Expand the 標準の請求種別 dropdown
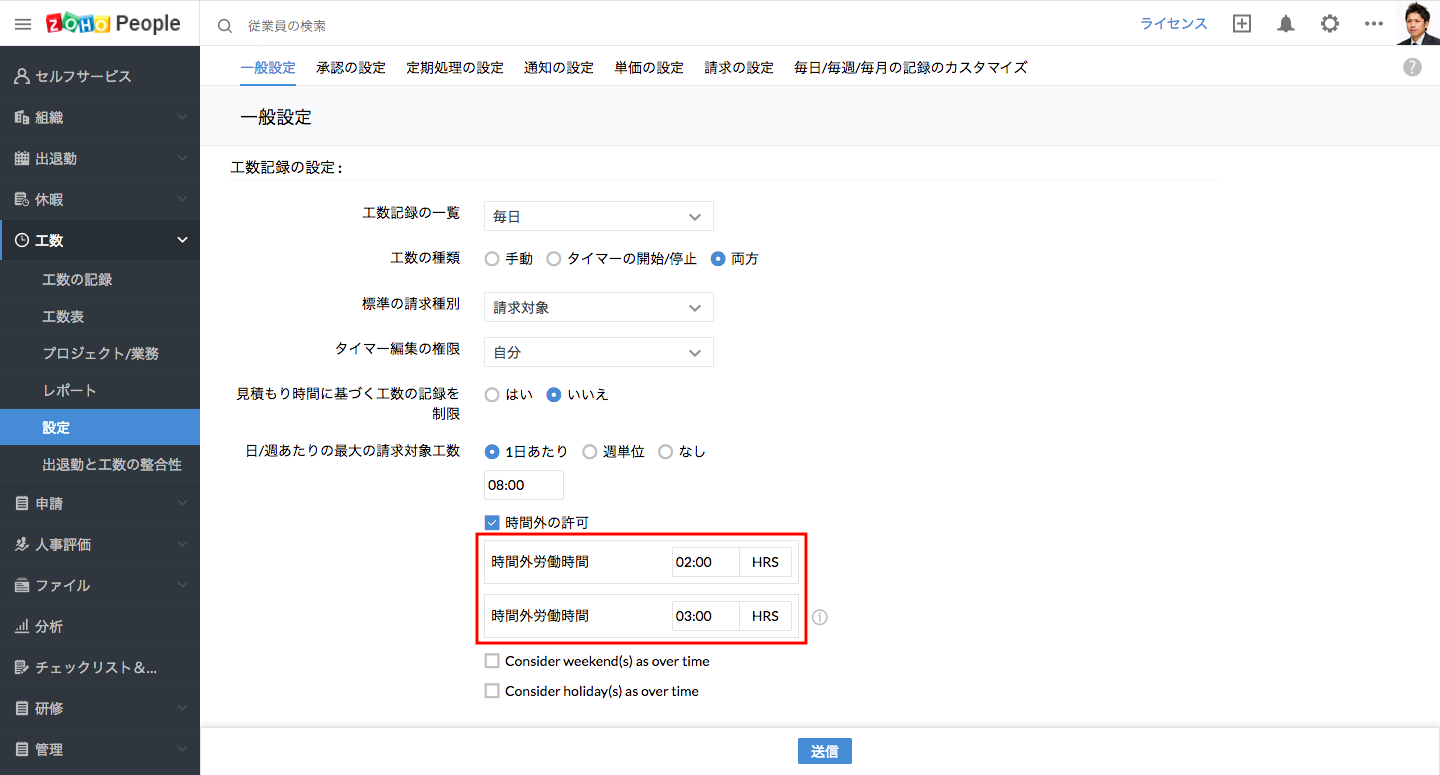Screen dimensions: 1440x775 598,307
